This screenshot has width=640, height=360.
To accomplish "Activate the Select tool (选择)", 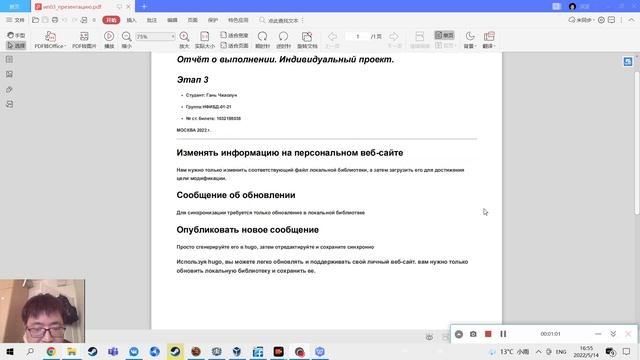I will 16,45.
